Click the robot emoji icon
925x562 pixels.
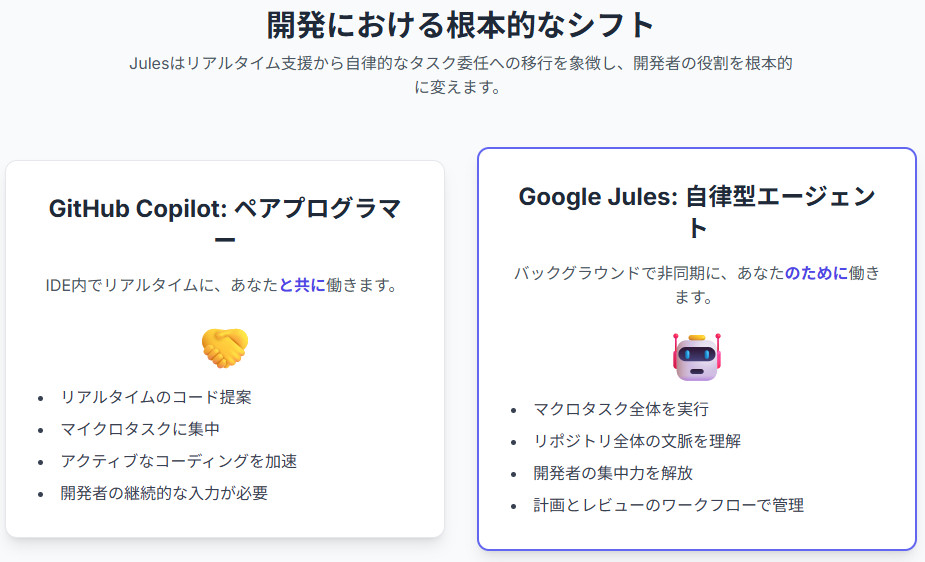coord(697,357)
